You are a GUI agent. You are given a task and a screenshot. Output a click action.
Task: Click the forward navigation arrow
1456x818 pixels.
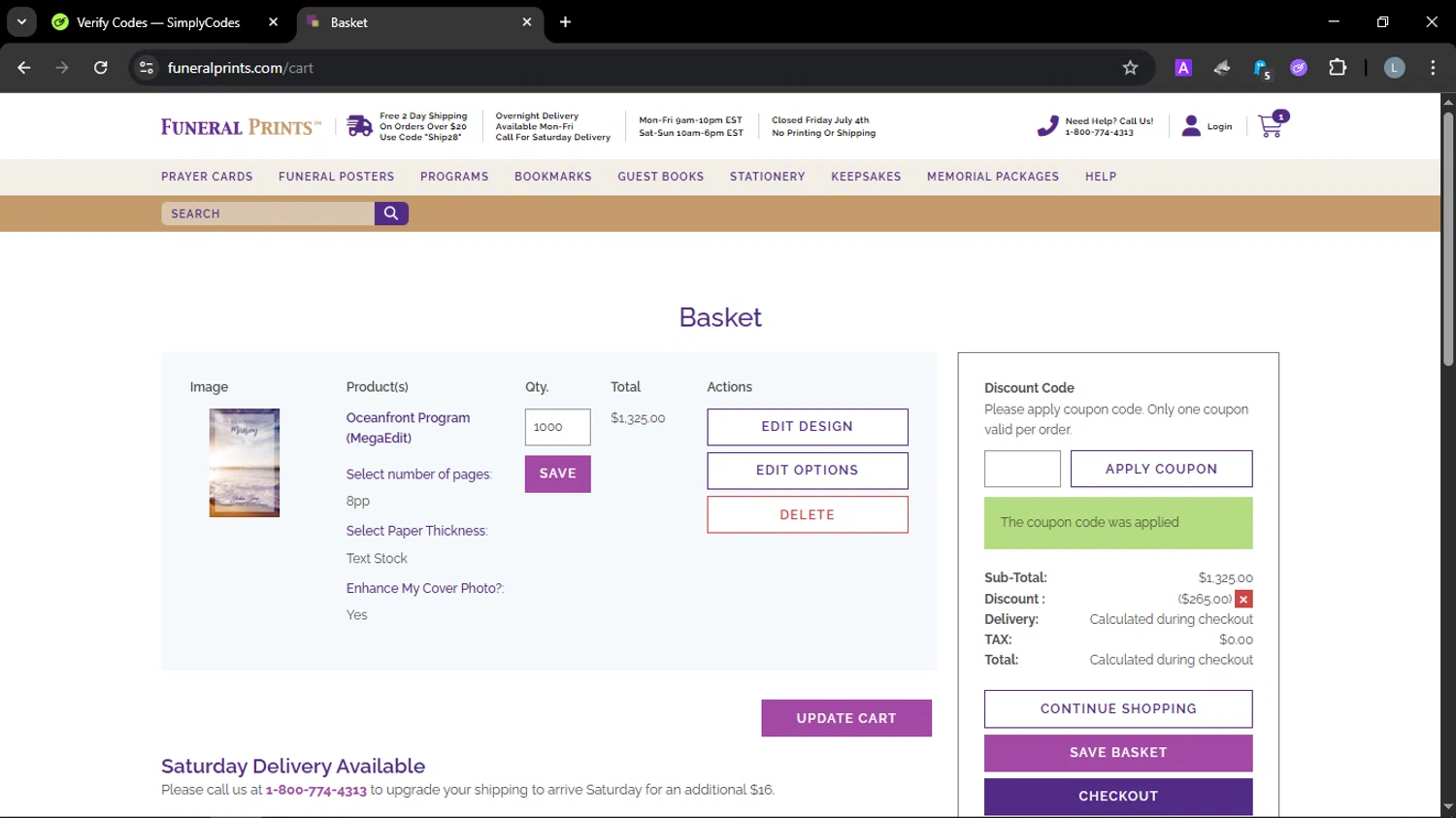pos(62,68)
